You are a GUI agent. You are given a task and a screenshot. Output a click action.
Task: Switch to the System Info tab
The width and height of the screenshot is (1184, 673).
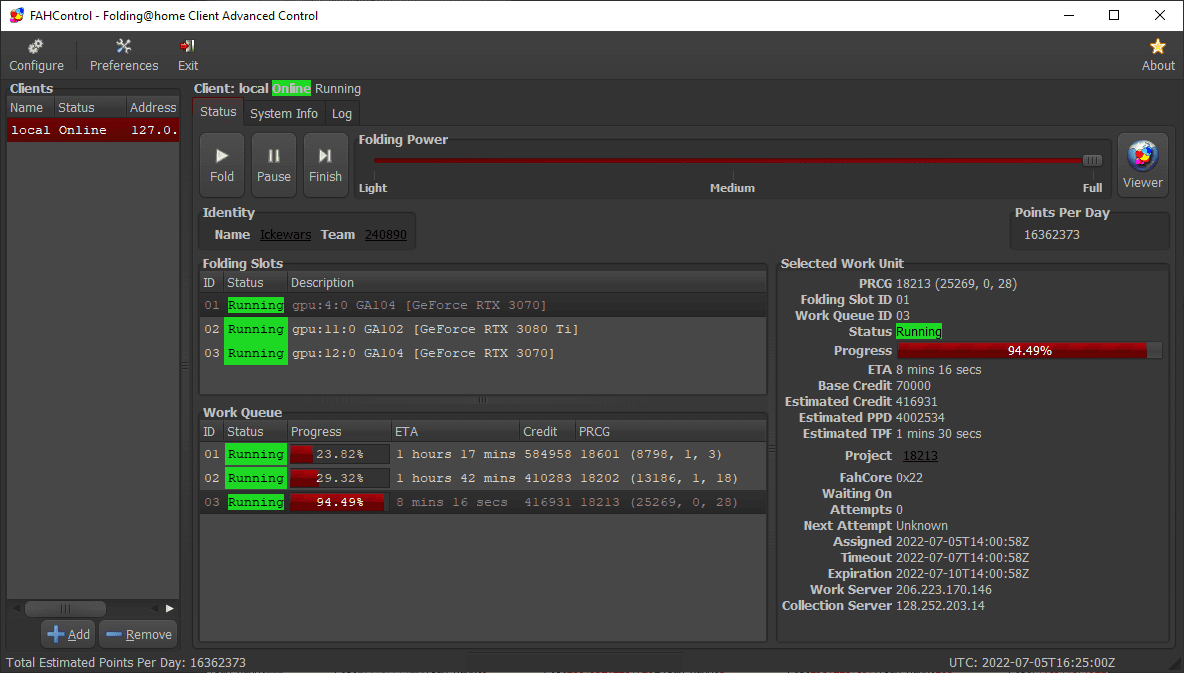pyautogui.click(x=284, y=113)
